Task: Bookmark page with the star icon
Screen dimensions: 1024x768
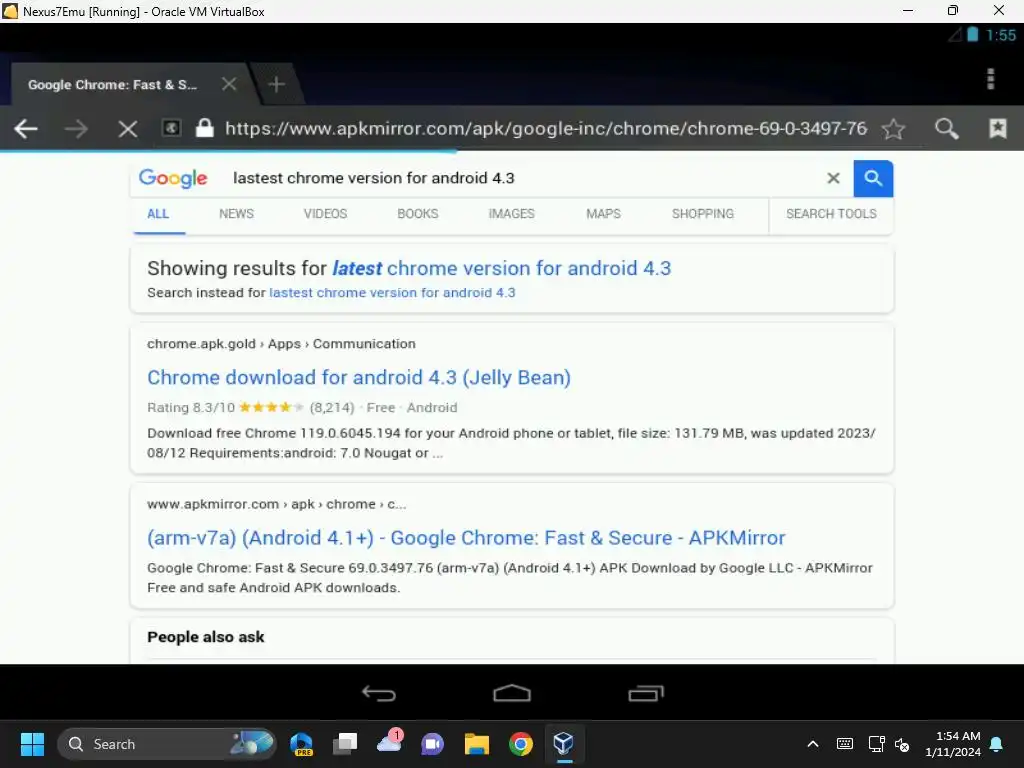Action: (893, 129)
